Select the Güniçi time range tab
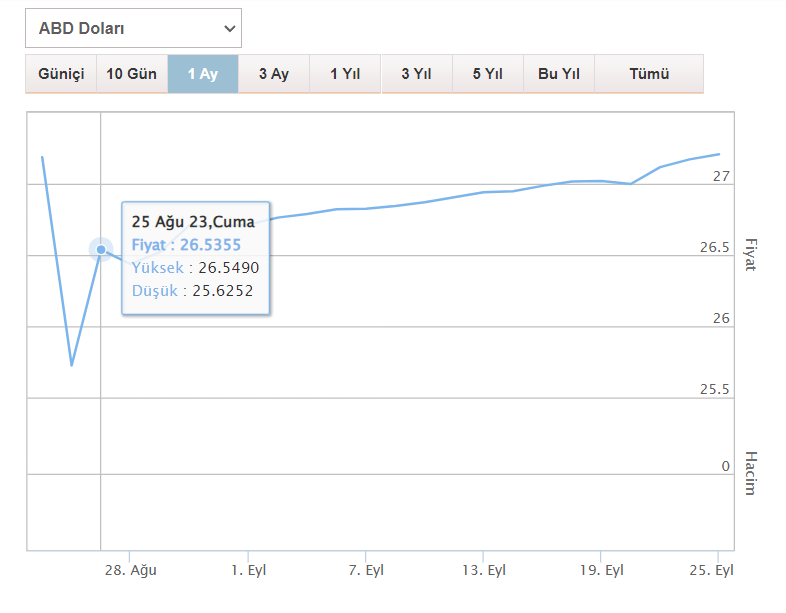 (61, 74)
